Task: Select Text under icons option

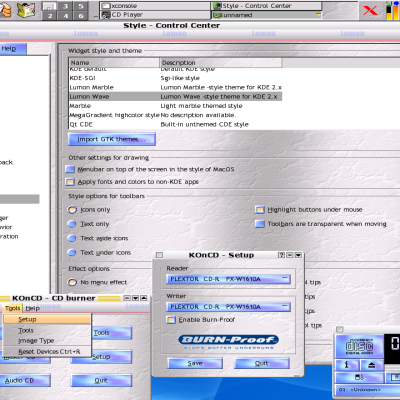Action: pyautogui.click(x=72, y=252)
